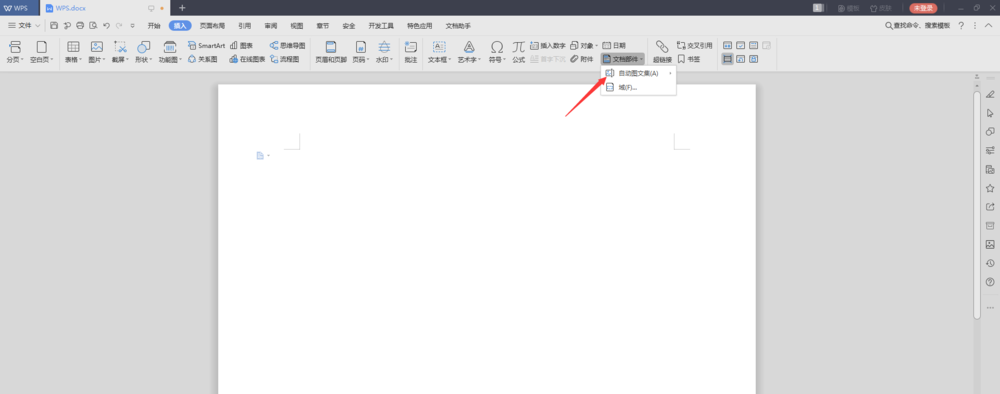This screenshot has width=1000, height=394.
Task: Expand quick access toolbar customize arrow
Action: click(133, 26)
